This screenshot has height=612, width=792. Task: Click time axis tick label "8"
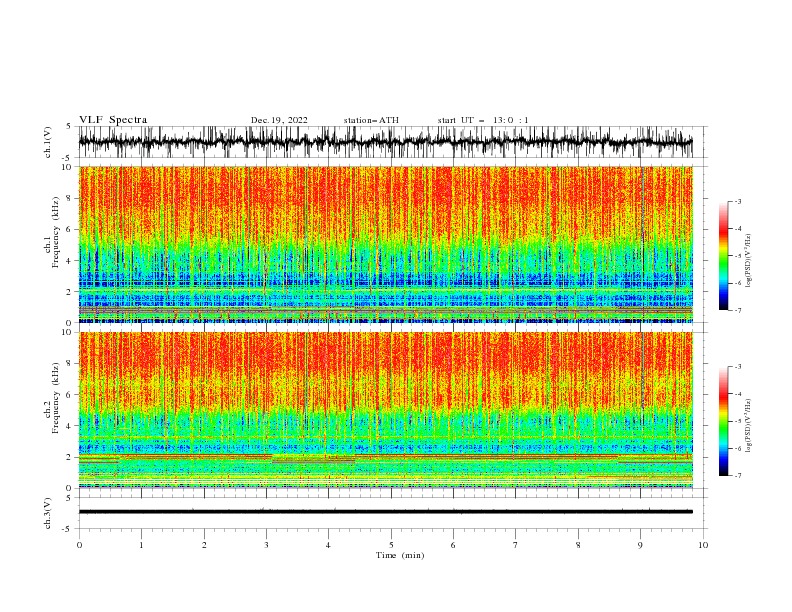tap(578, 545)
